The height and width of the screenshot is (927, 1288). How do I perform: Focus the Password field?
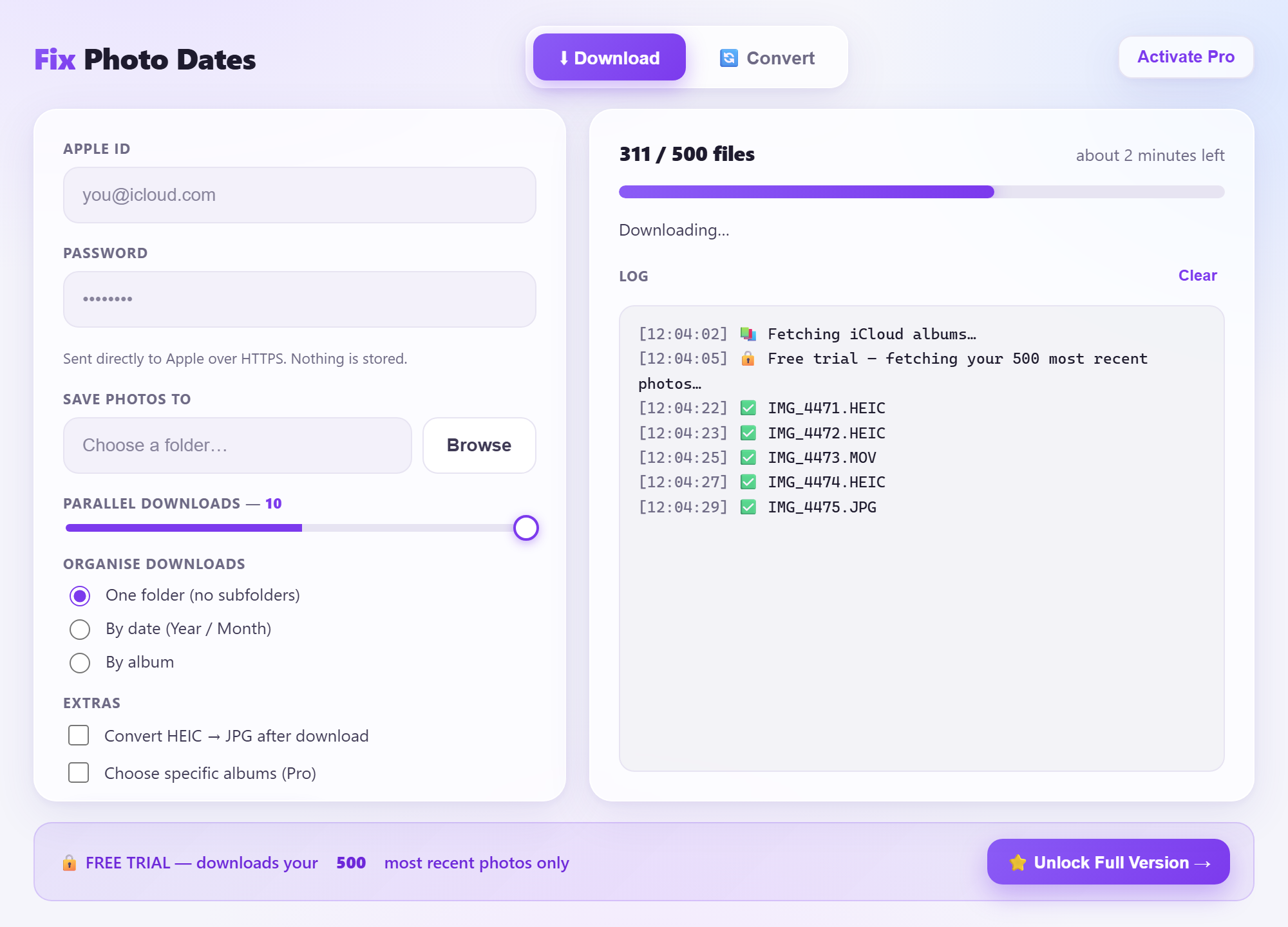point(299,299)
